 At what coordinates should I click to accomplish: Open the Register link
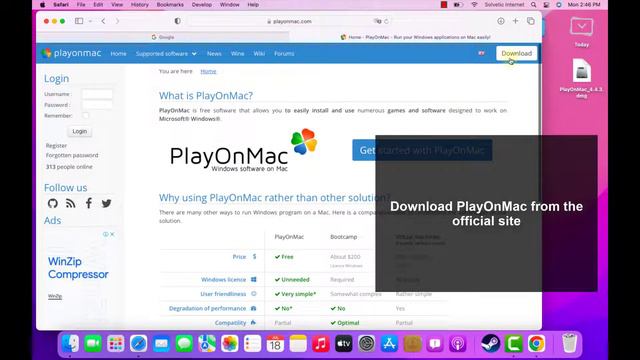[x=56, y=145]
